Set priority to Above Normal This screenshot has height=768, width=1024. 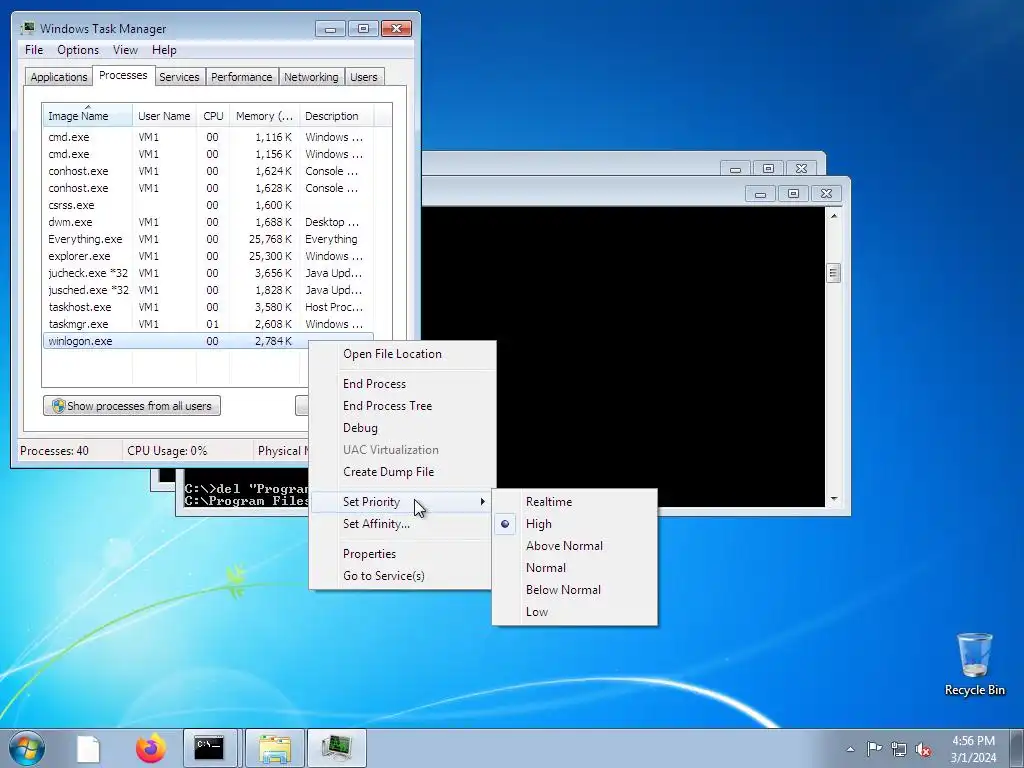click(x=575, y=546)
